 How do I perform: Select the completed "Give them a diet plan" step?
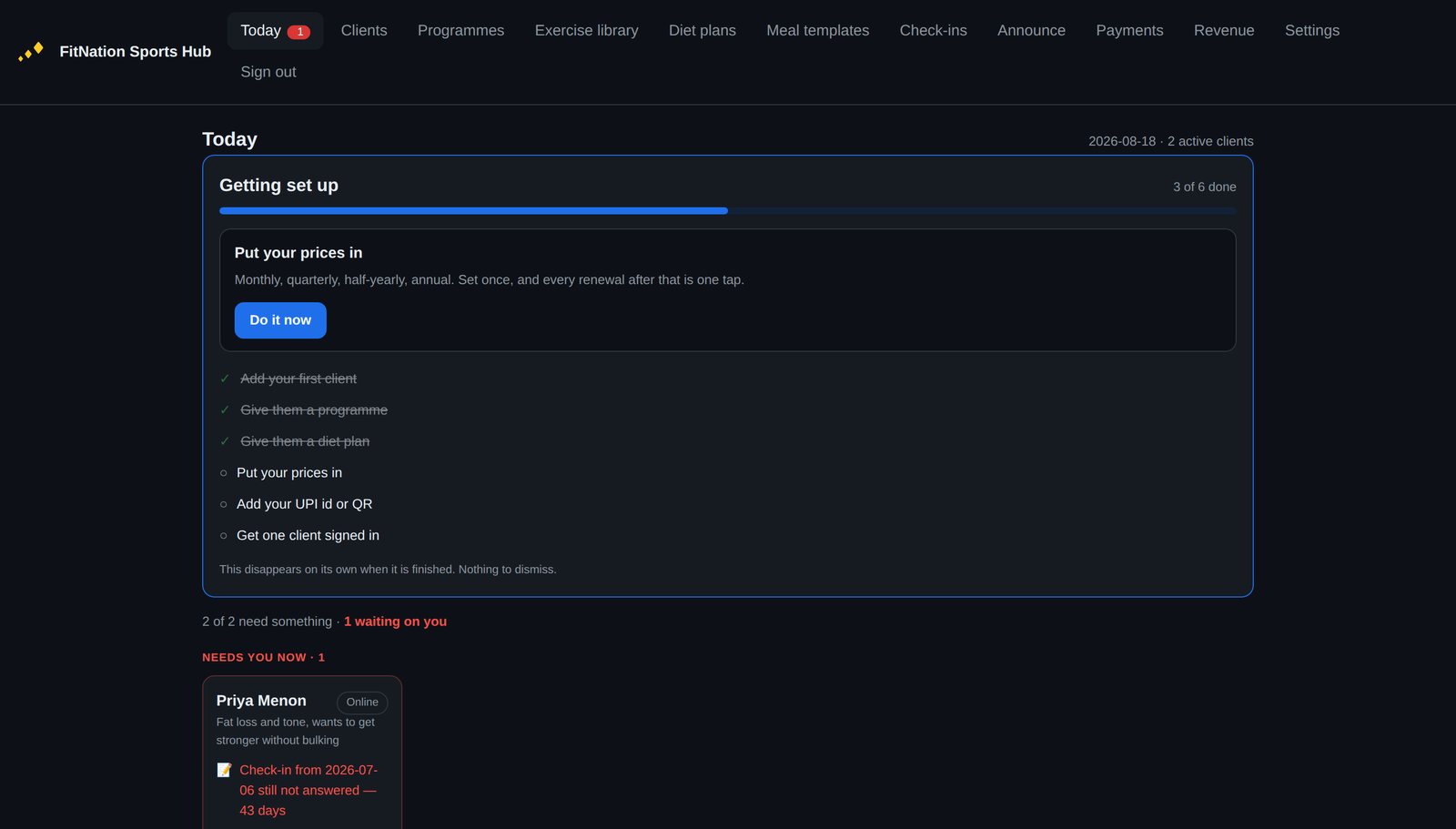(x=305, y=441)
